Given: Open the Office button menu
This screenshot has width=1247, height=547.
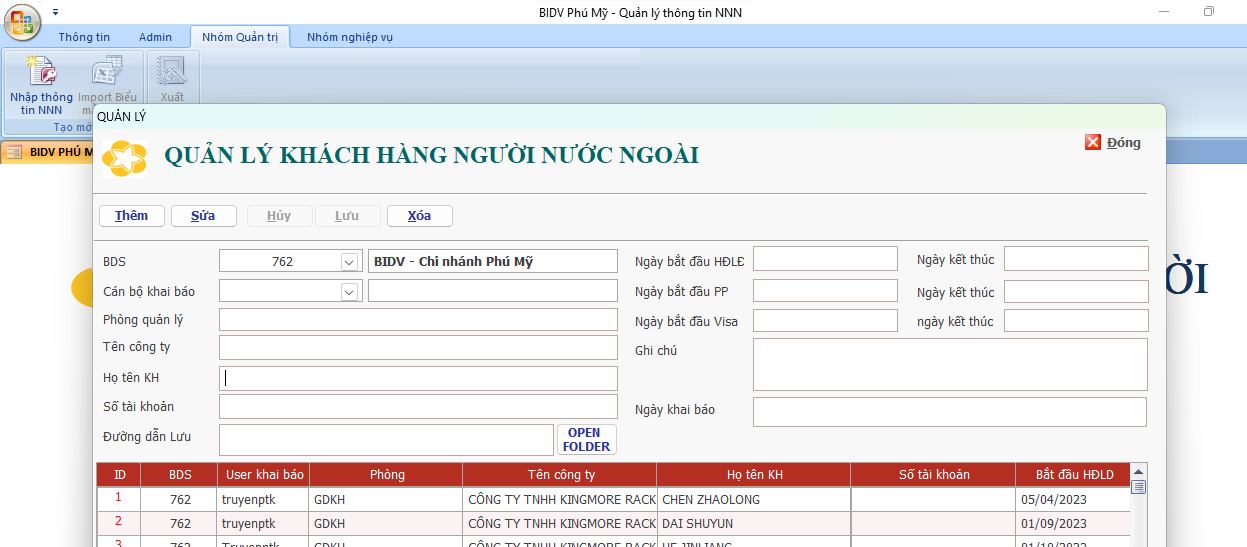Looking at the screenshot, I should pyautogui.click(x=22, y=22).
